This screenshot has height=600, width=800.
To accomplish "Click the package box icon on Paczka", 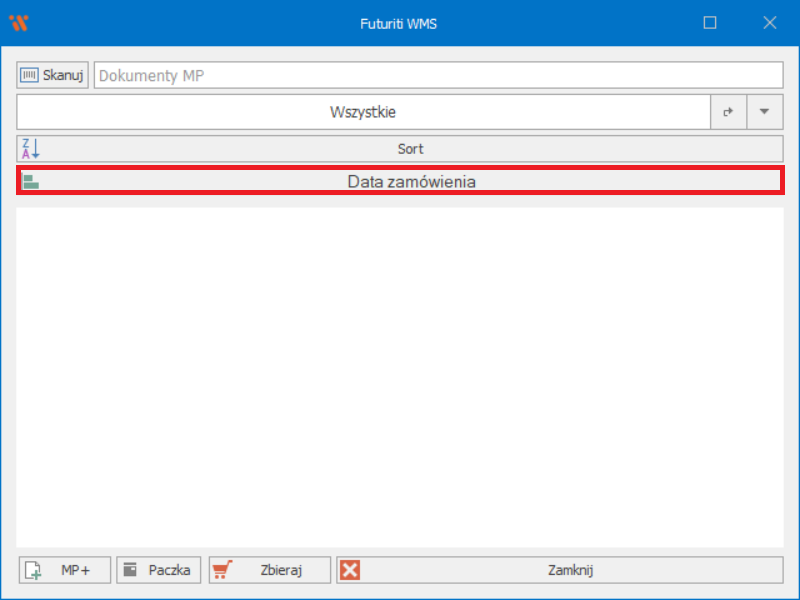I will coord(130,570).
